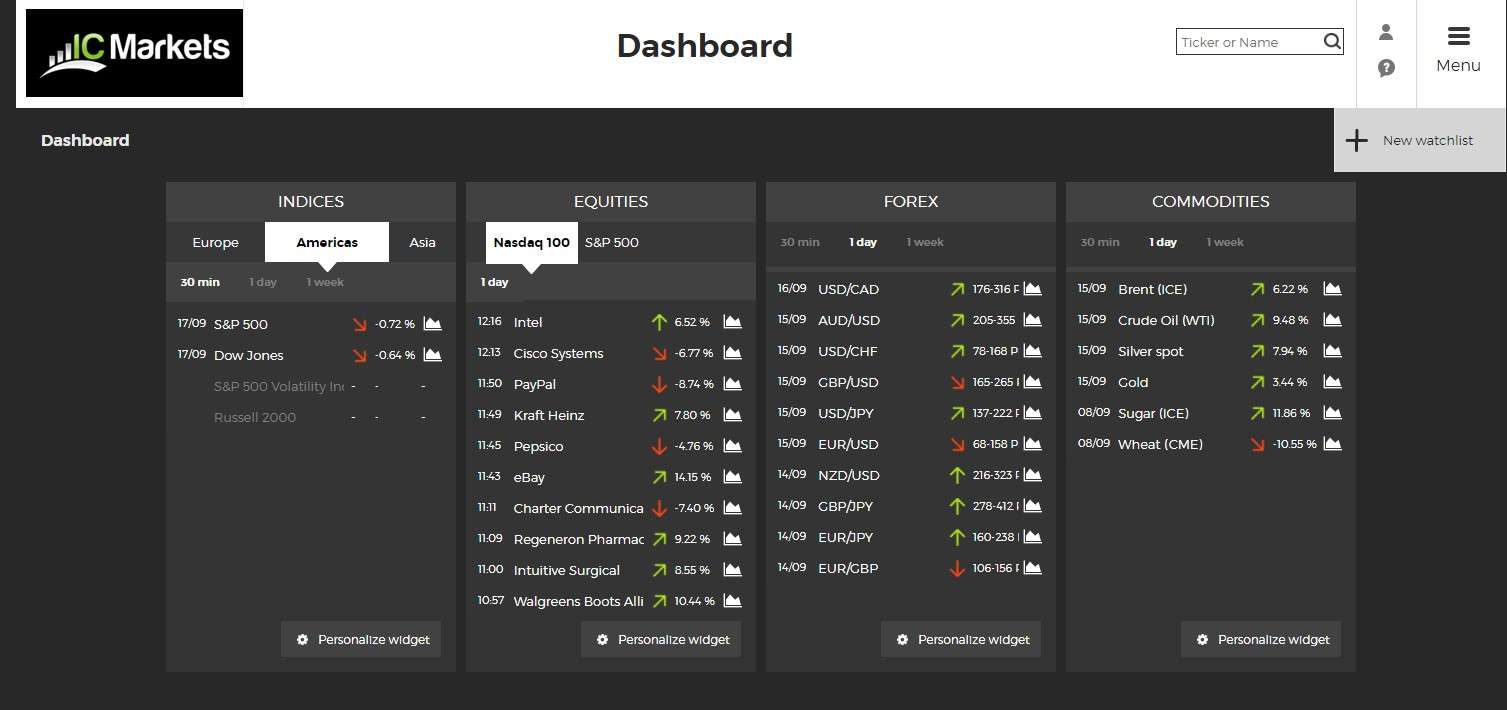Open chart icon for EUR/USD

click(x=1032, y=444)
